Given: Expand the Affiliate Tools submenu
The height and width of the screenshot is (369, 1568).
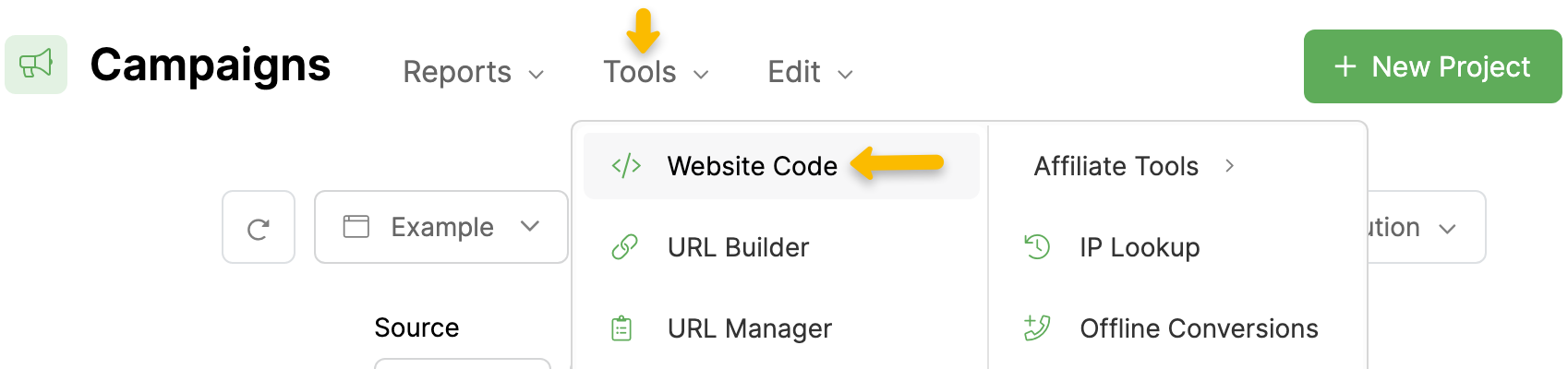Looking at the screenshot, I should point(1133,166).
